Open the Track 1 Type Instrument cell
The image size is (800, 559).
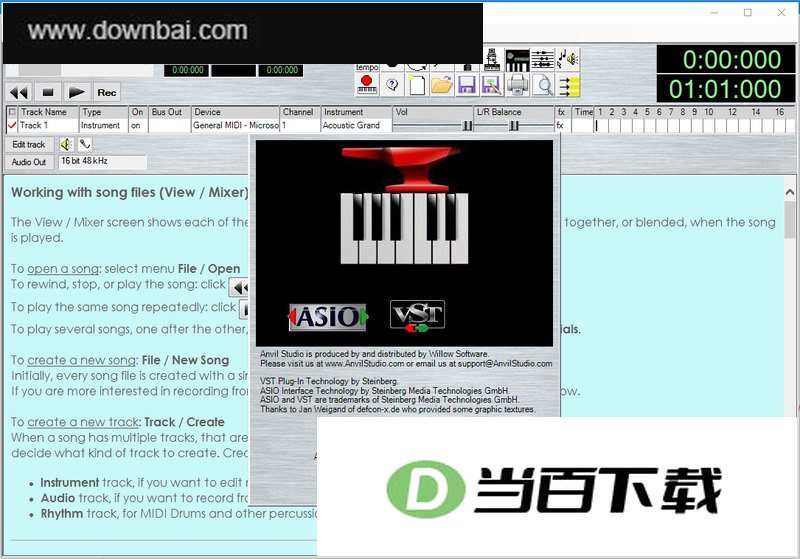[104, 125]
